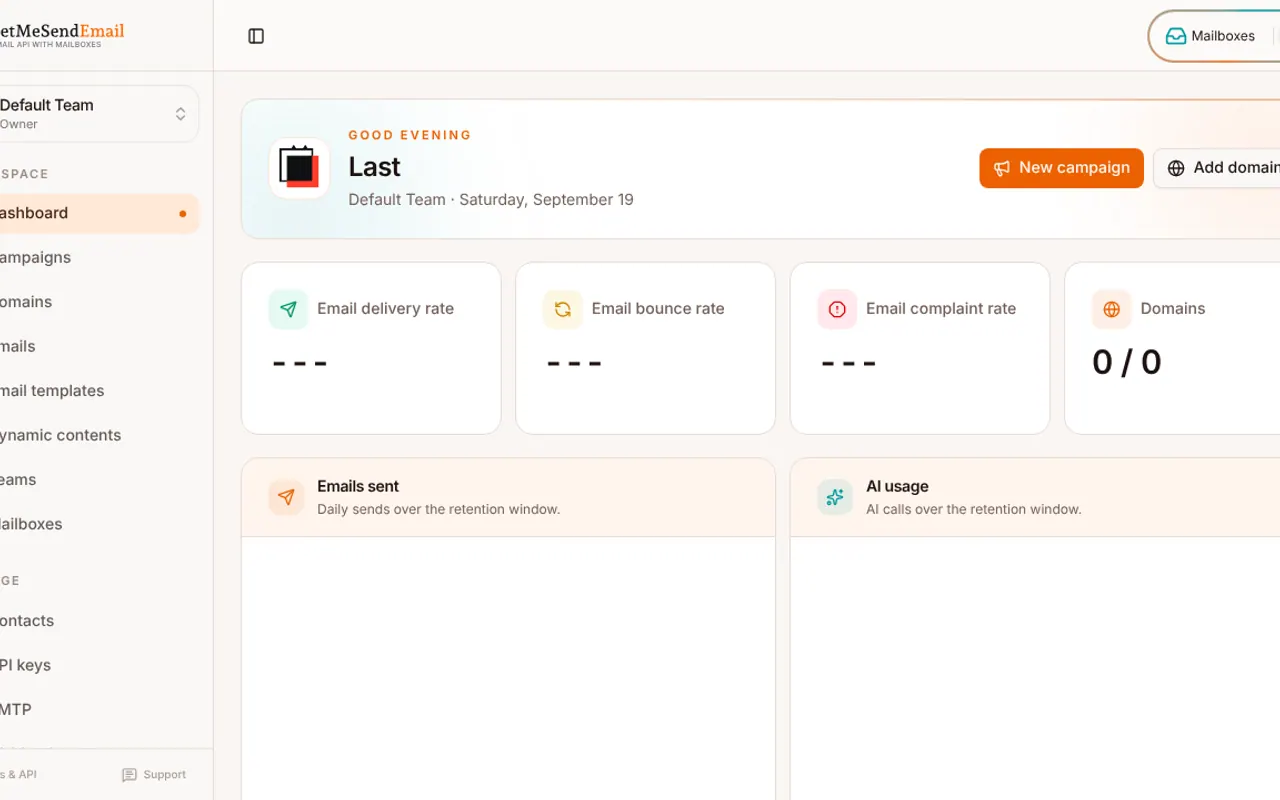
Task: Click the Add domain button
Action: pos(1217,168)
